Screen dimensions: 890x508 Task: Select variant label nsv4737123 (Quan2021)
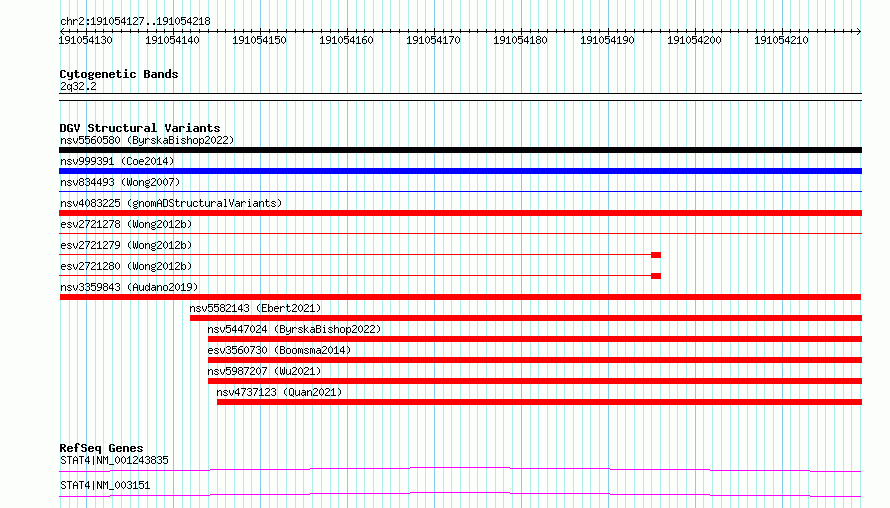279,392
